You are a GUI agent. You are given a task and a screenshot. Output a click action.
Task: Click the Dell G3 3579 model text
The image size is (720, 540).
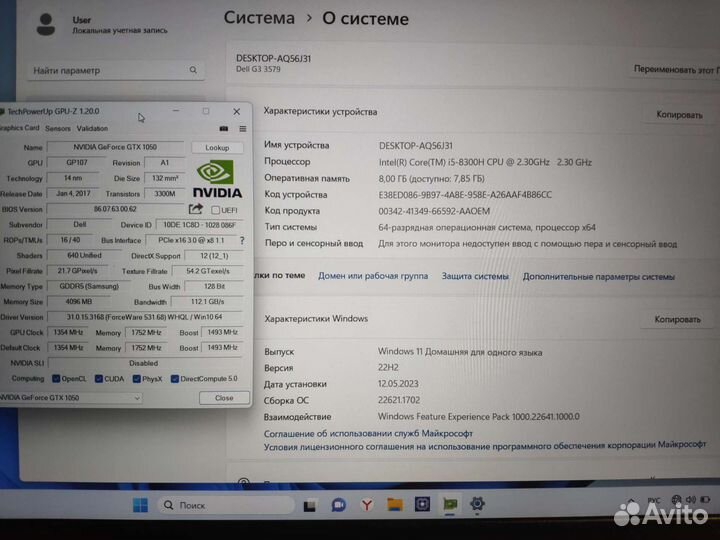click(258, 69)
